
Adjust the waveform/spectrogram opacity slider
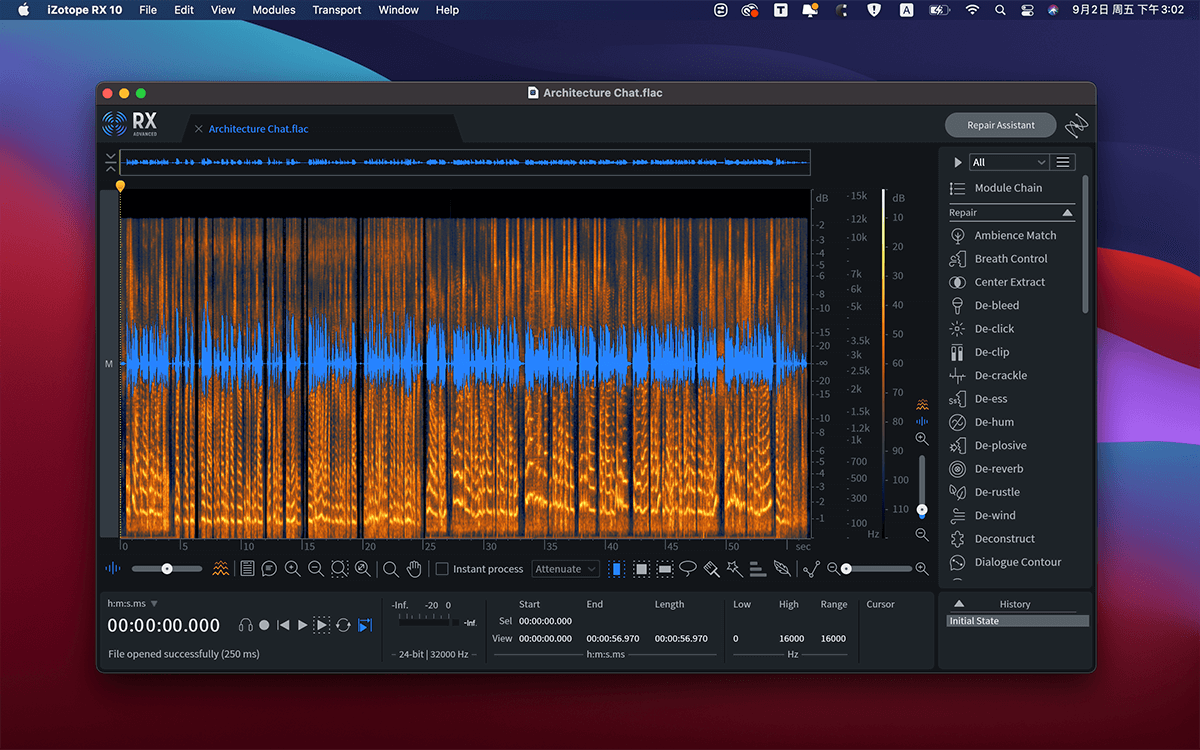[x=167, y=569]
